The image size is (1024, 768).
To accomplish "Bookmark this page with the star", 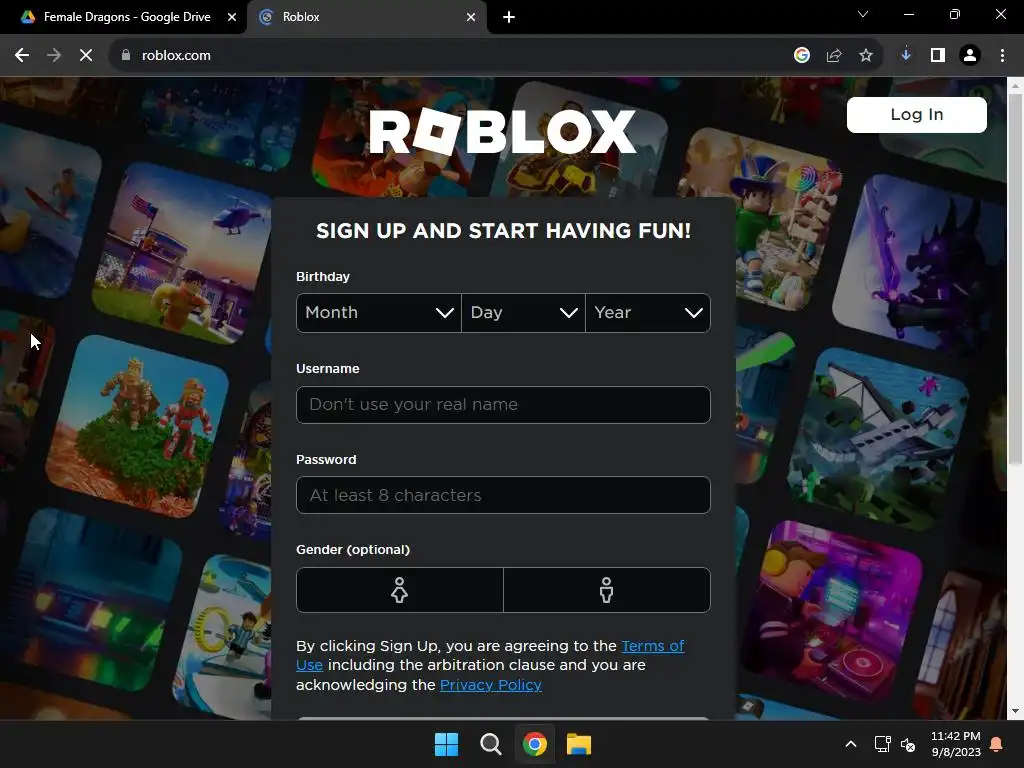I will (866, 56).
